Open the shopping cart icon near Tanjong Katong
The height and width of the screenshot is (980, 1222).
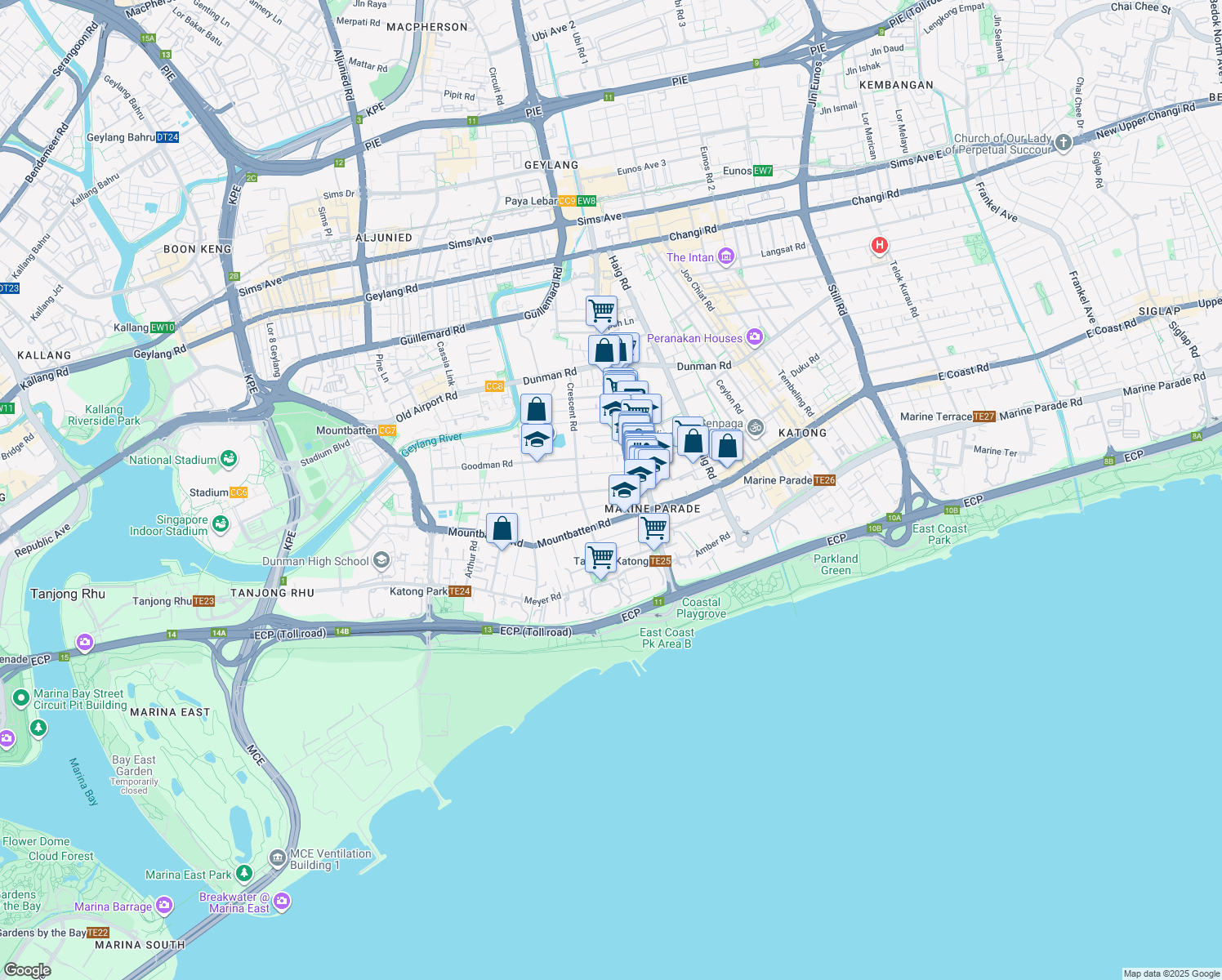pyautogui.click(x=601, y=556)
